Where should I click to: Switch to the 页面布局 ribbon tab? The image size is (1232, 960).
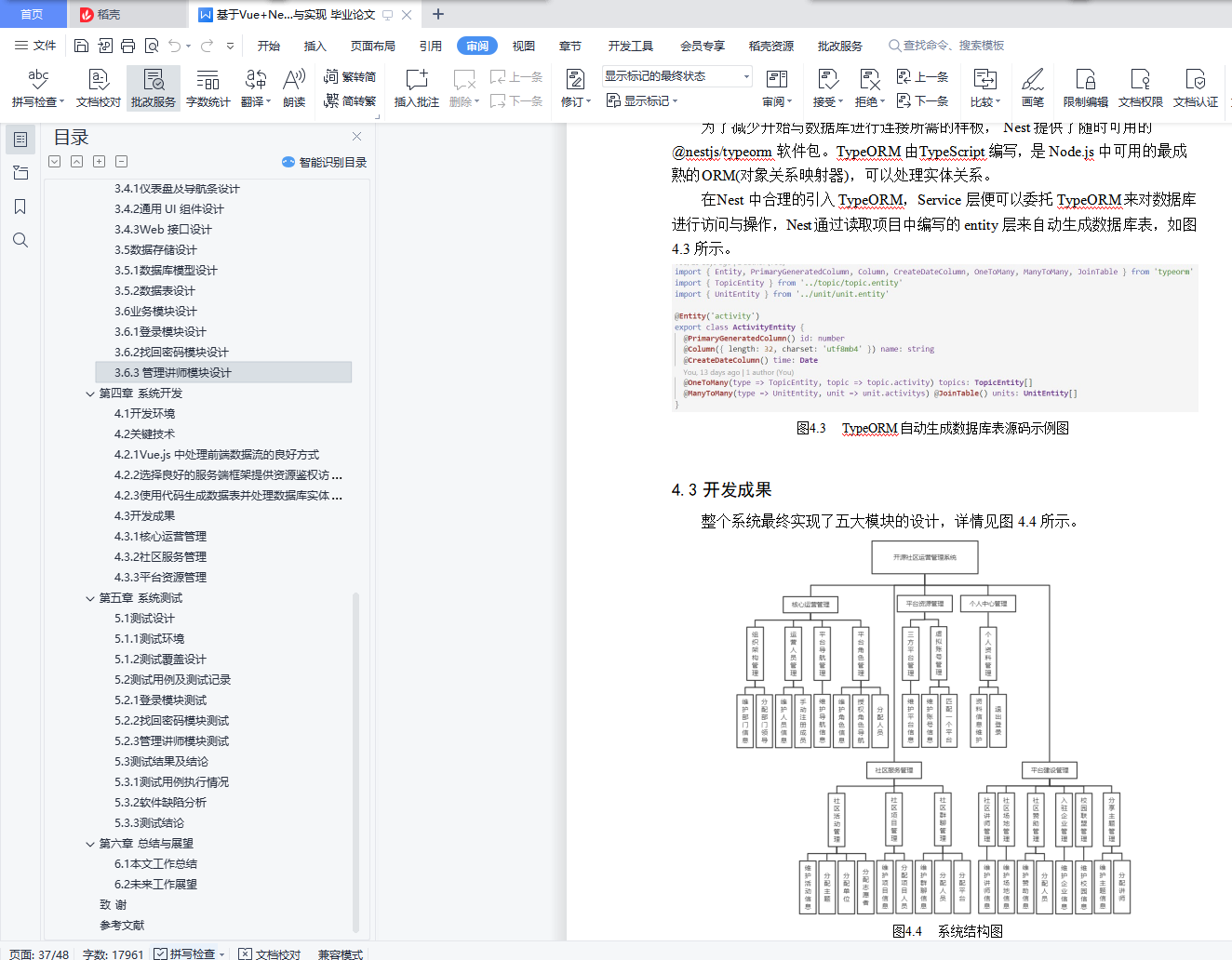tap(373, 46)
